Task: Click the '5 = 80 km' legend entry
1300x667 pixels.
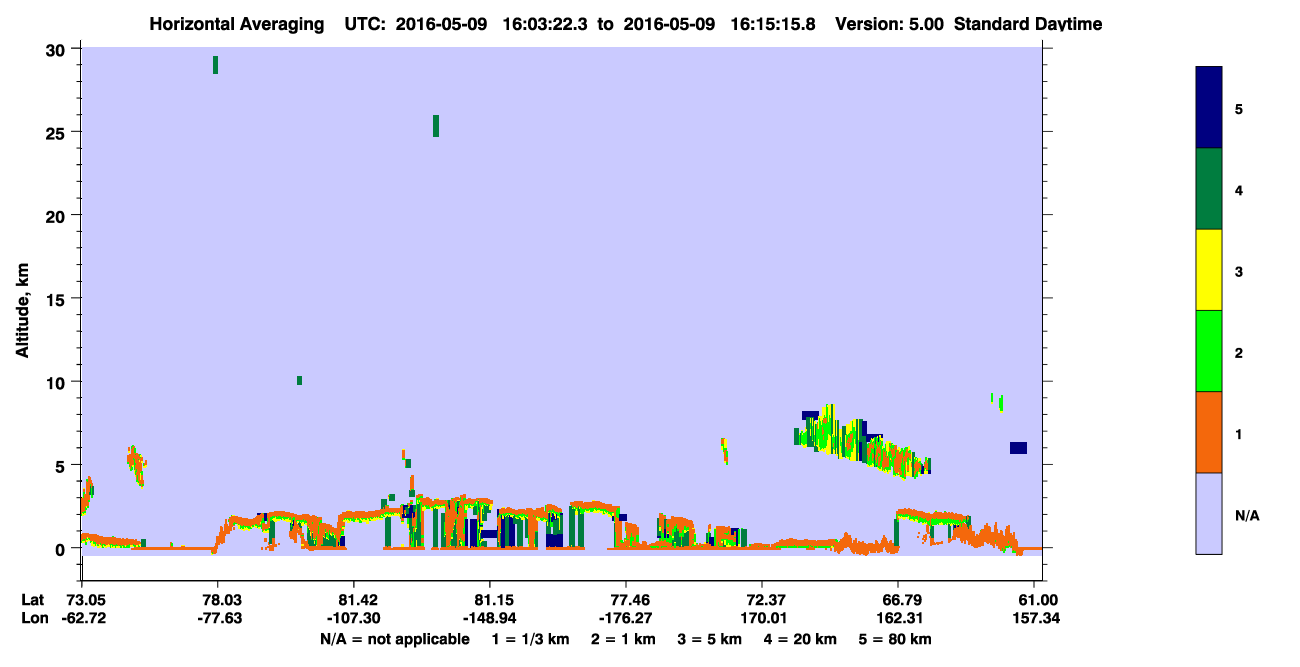Action: tap(896, 639)
